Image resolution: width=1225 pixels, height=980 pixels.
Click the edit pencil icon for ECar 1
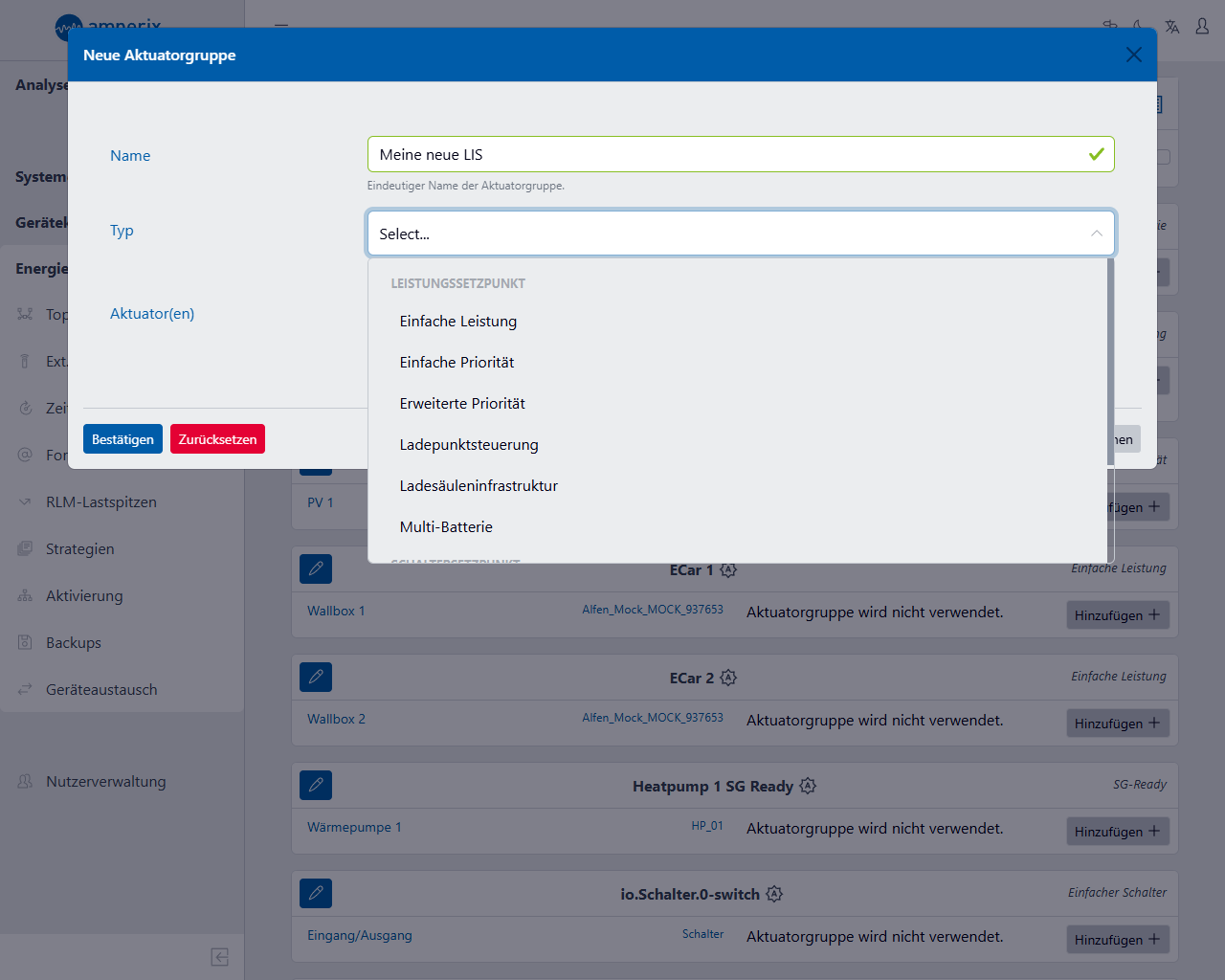(316, 569)
